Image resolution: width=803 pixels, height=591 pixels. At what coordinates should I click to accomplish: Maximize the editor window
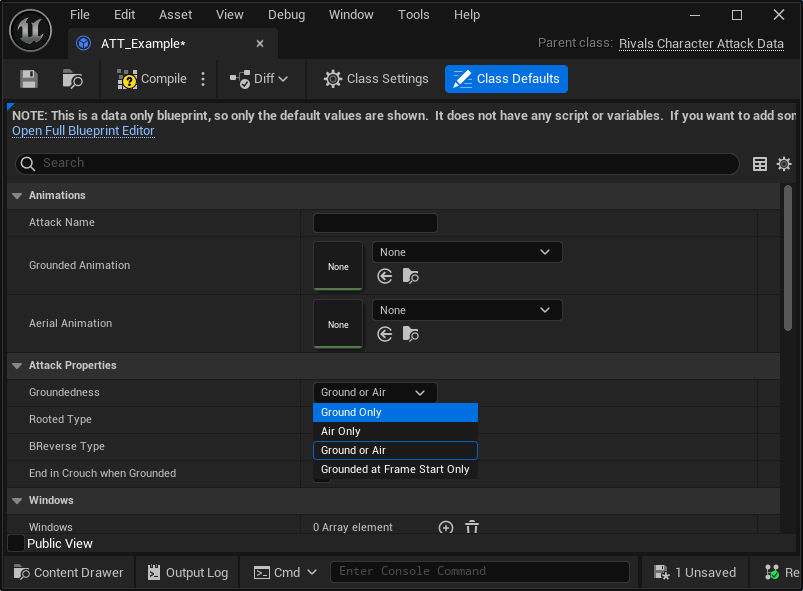click(737, 15)
